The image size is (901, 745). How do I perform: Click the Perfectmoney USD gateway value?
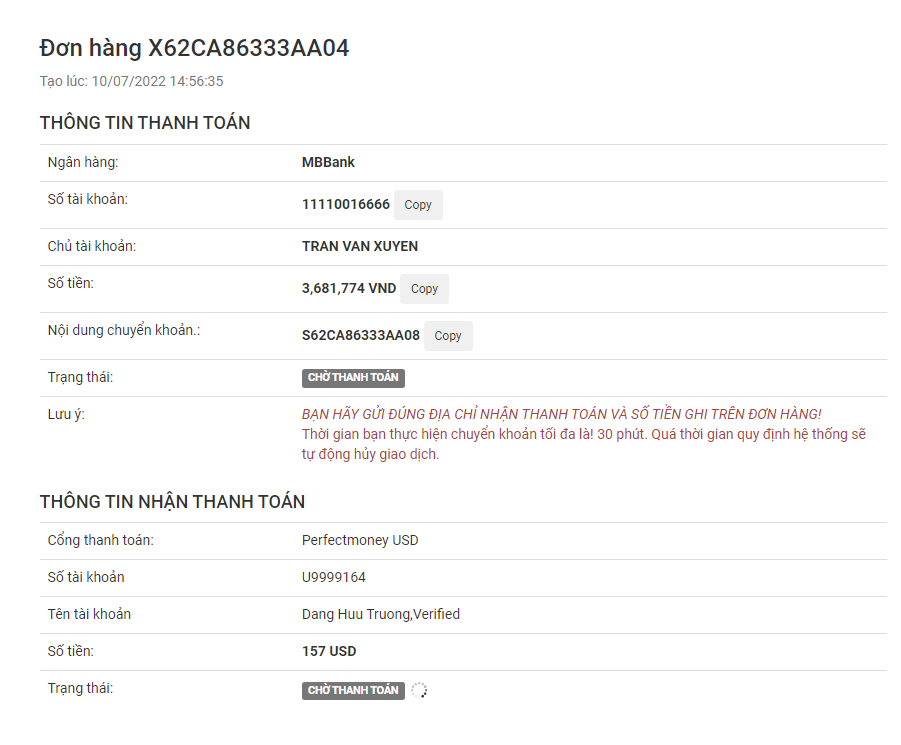click(x=360, y=540)
